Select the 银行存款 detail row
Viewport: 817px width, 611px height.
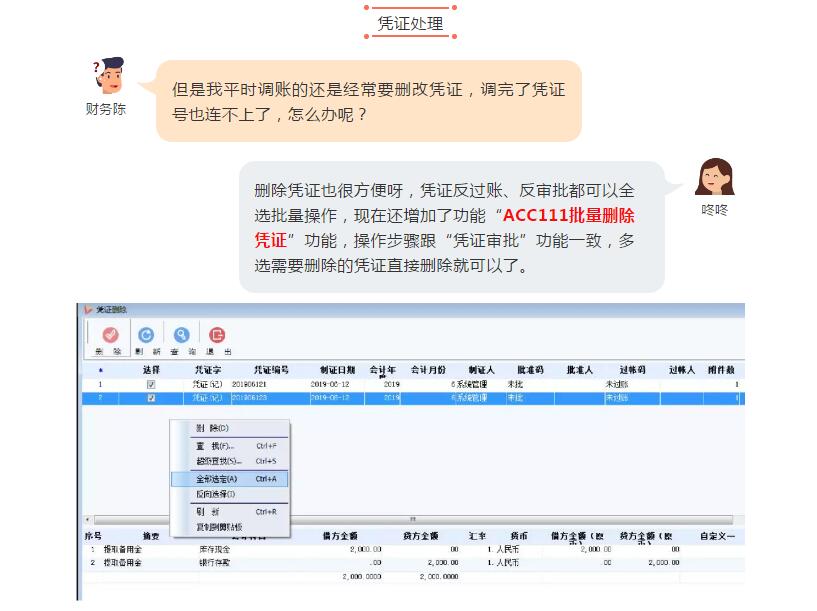click(215, 563)
